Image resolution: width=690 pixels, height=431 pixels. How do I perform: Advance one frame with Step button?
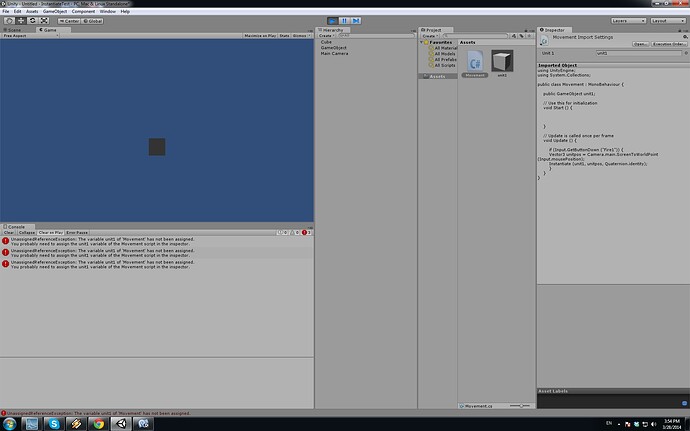[x=356, y=21]
